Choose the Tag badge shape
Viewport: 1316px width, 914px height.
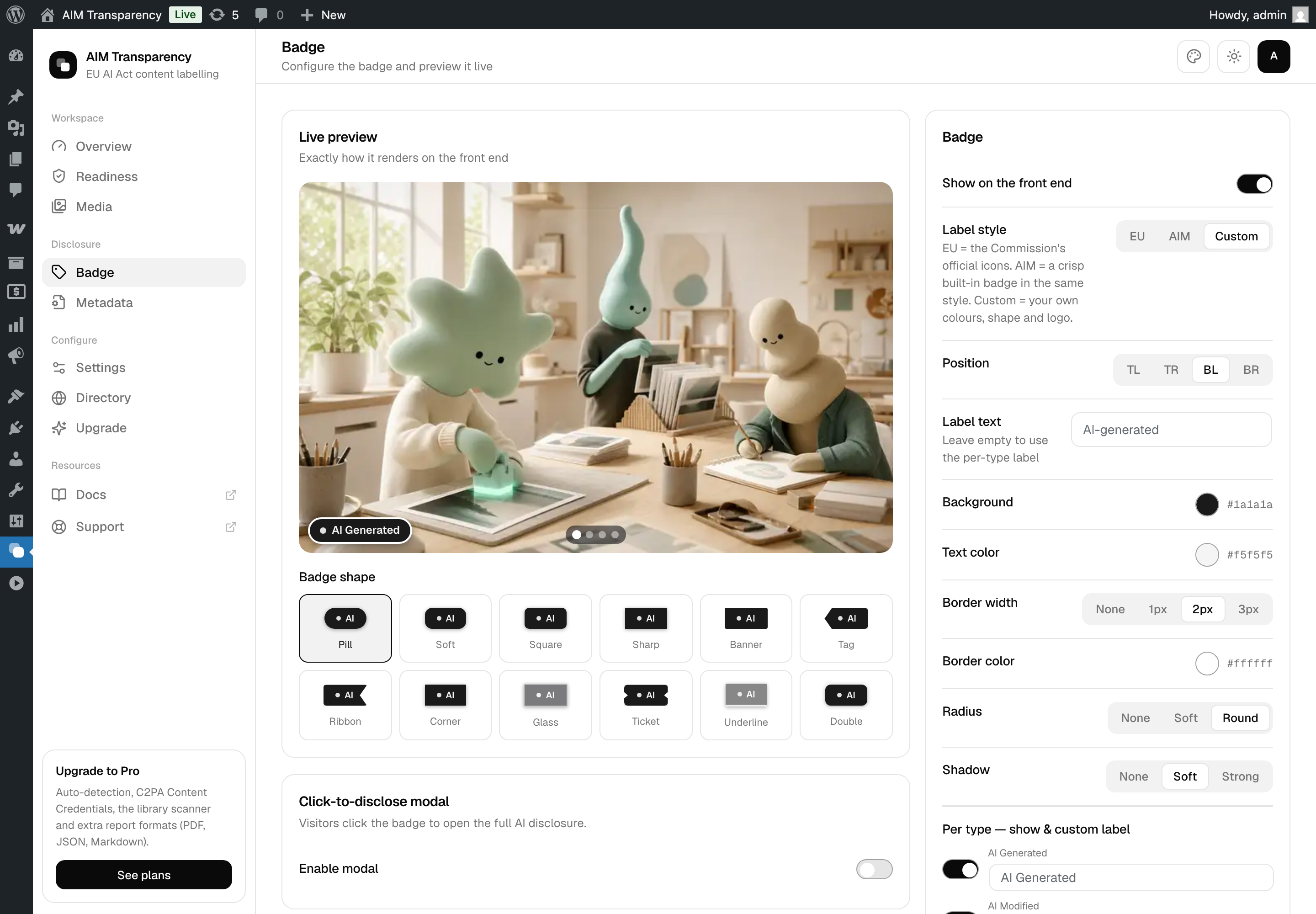(846, 628)
